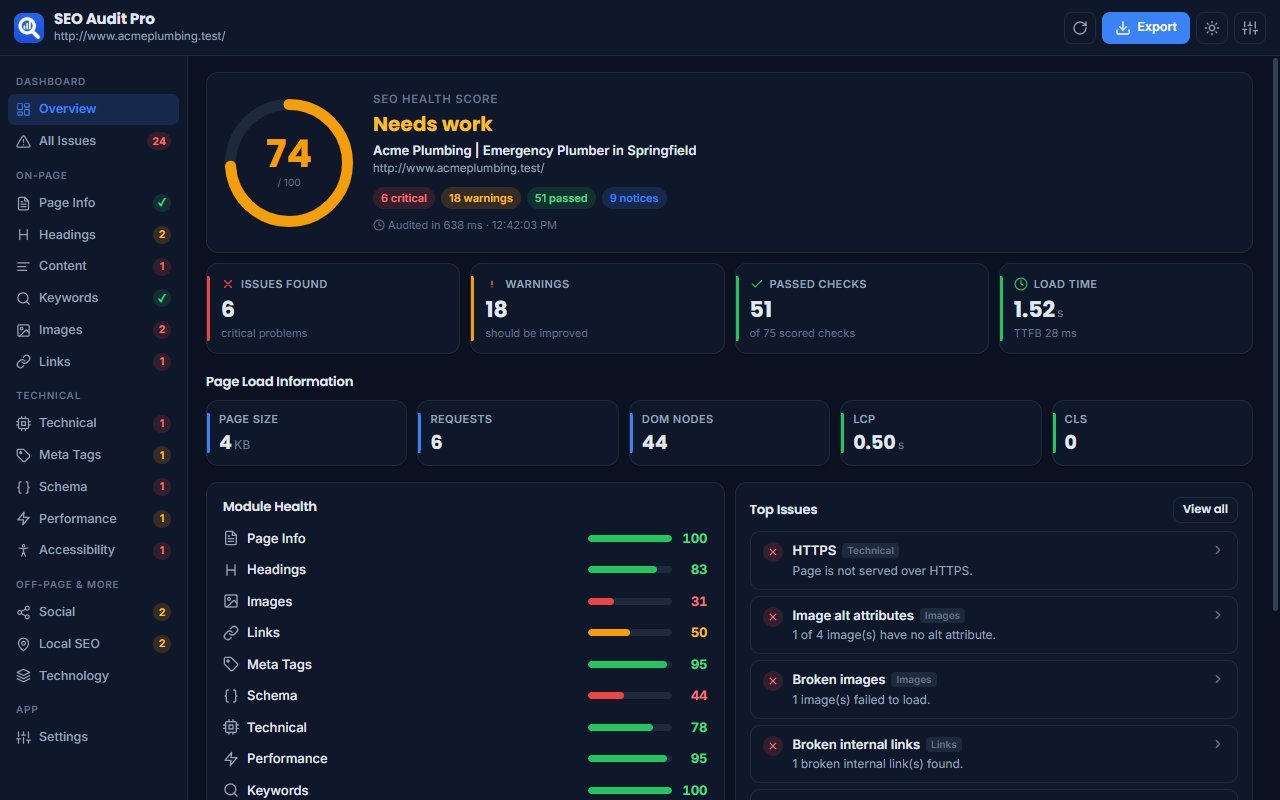Click the Links module health progress bar

coord(630,633)
